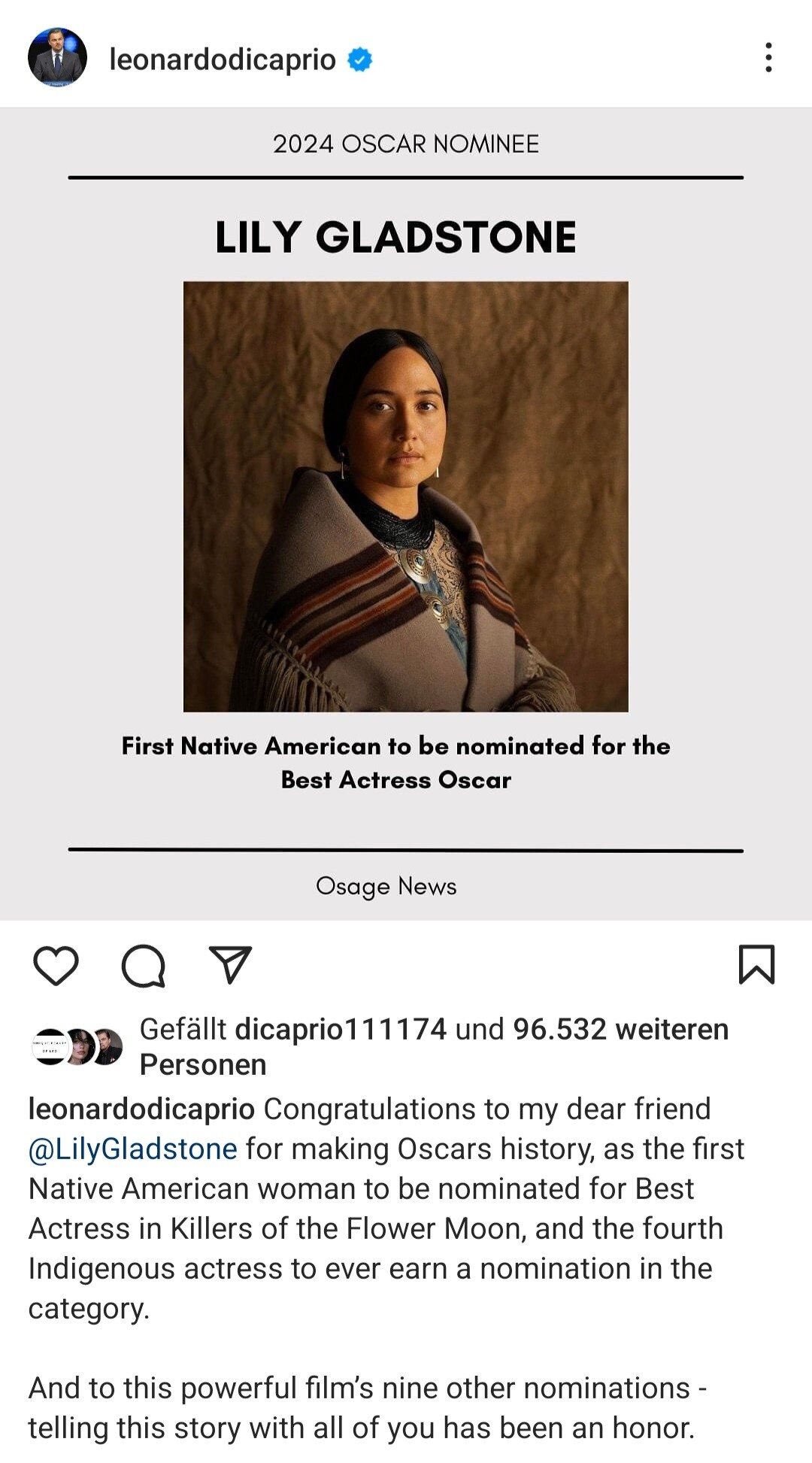Viewport: 812px width, 1463px height.
Task: Save the post using the bookmark icon
Action: (756, 964)
